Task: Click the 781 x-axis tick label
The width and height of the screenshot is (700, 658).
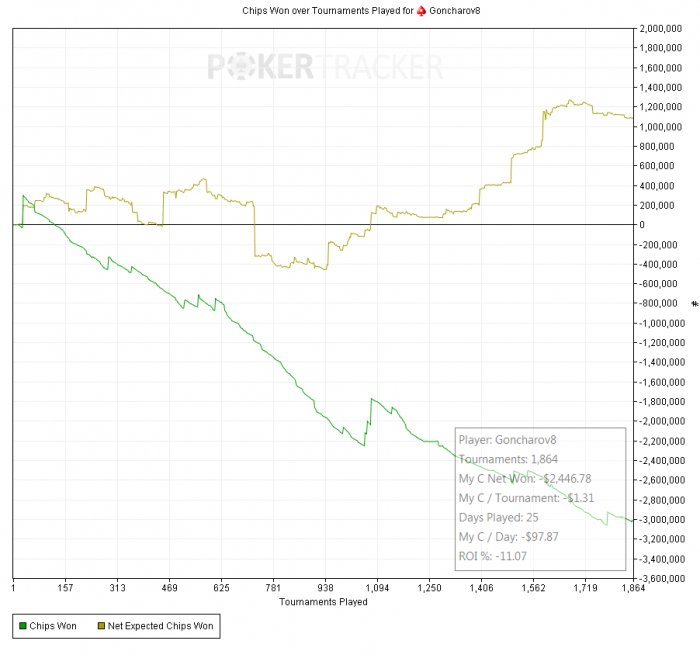Action: (273, 587)
